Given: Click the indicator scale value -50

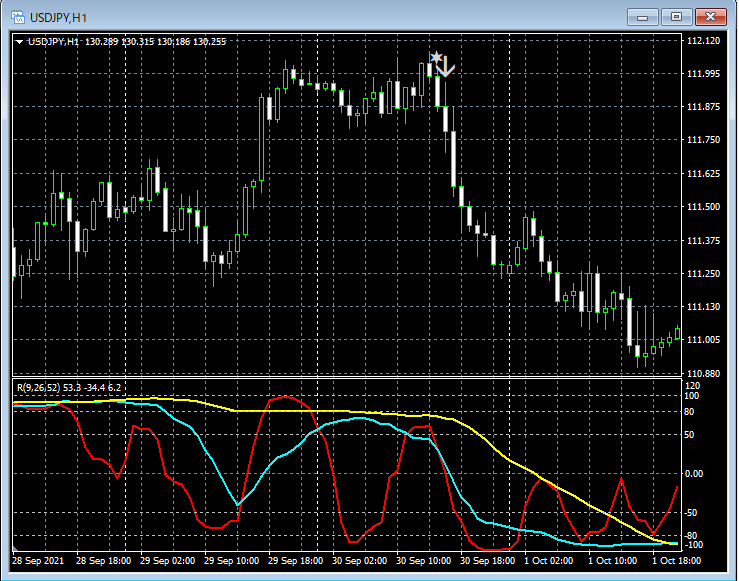Looking at the screenshot, I should tap(690, 513).
